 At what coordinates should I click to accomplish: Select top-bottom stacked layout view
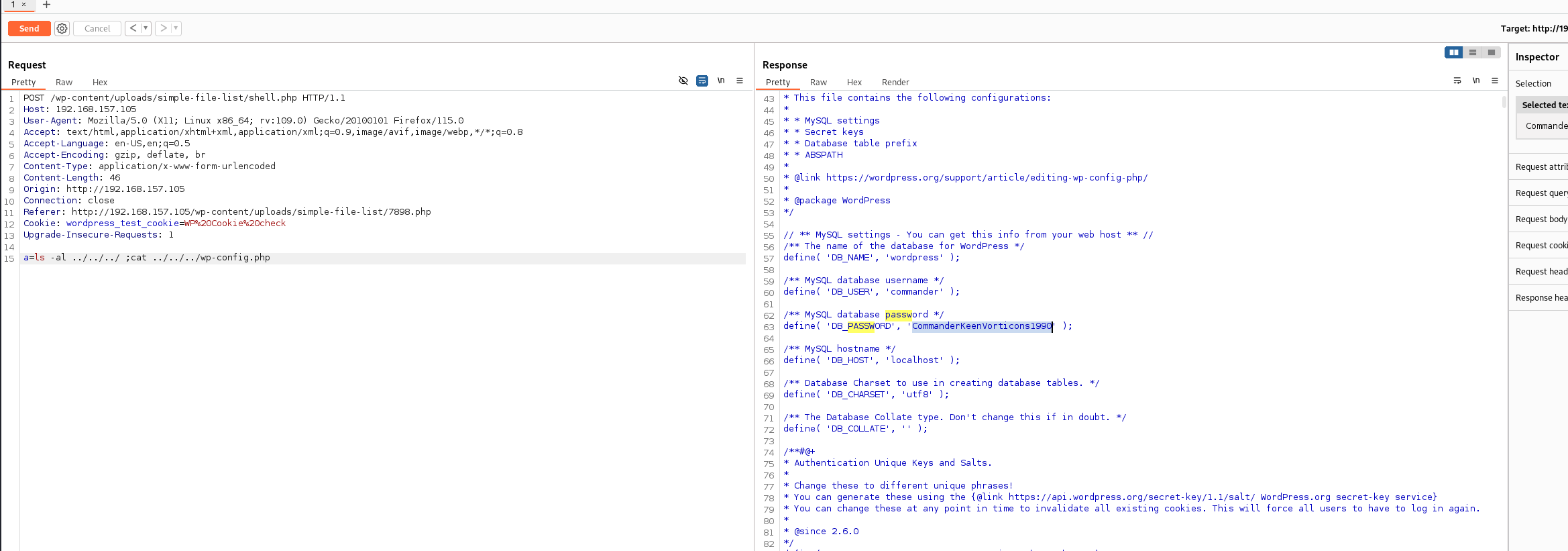pyautogui.click(x=1472, y=52)
